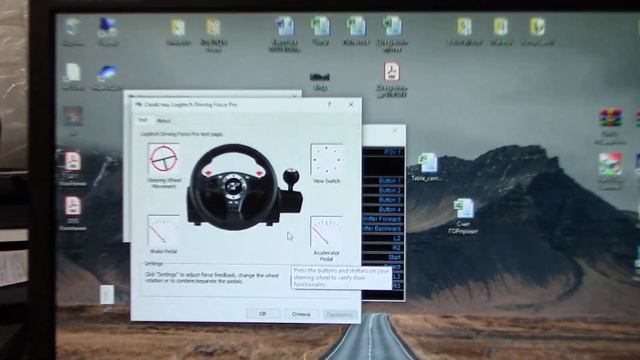Switch to the tab next to Test

[x=164, y=120]
